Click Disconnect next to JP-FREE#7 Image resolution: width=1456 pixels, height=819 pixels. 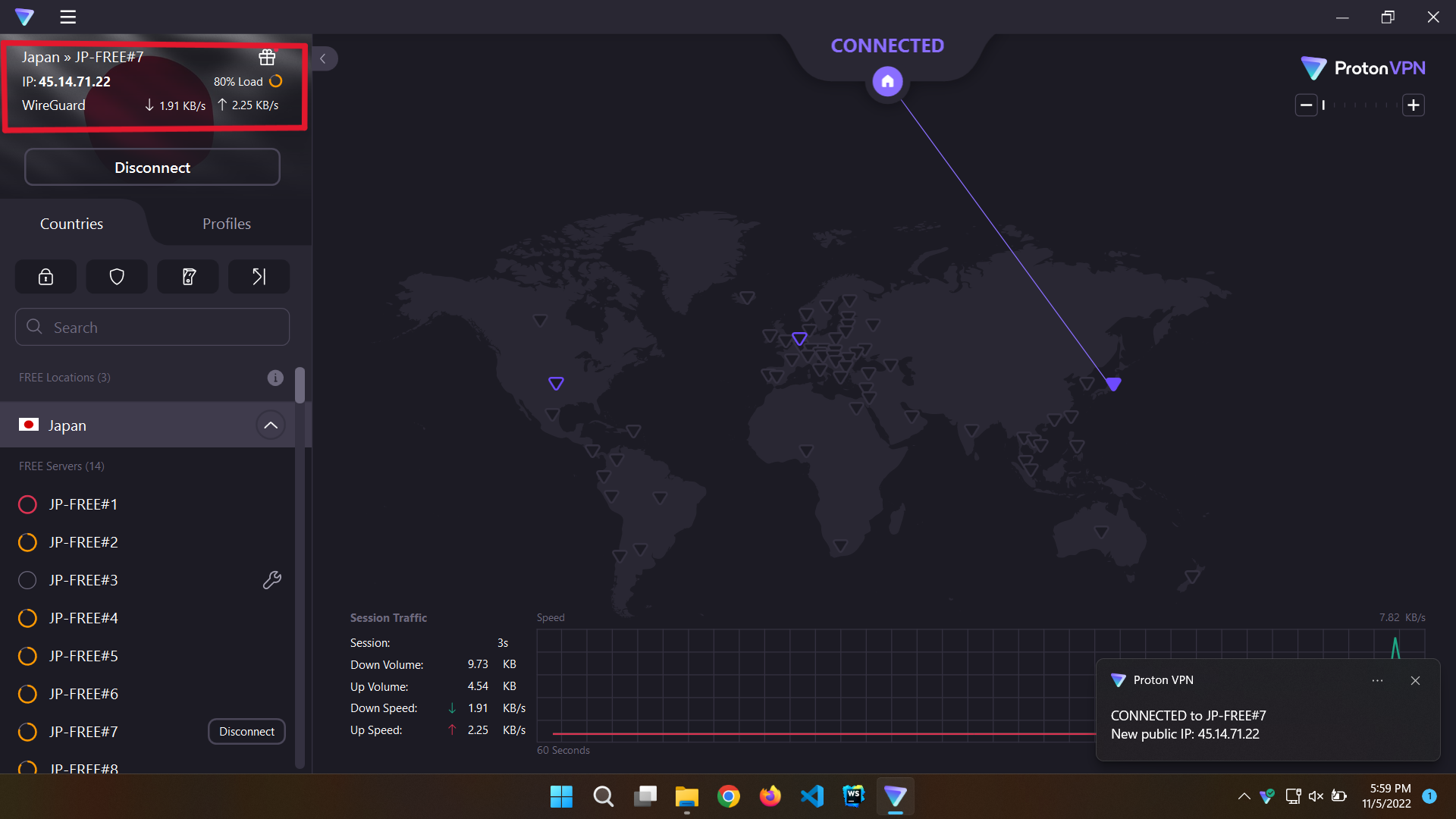click(246, 732)
